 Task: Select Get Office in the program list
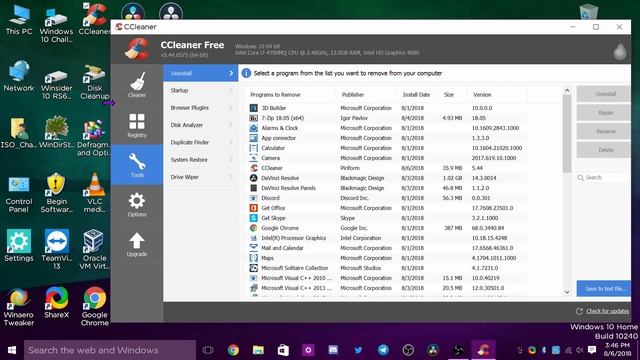[x=386, y=208]
